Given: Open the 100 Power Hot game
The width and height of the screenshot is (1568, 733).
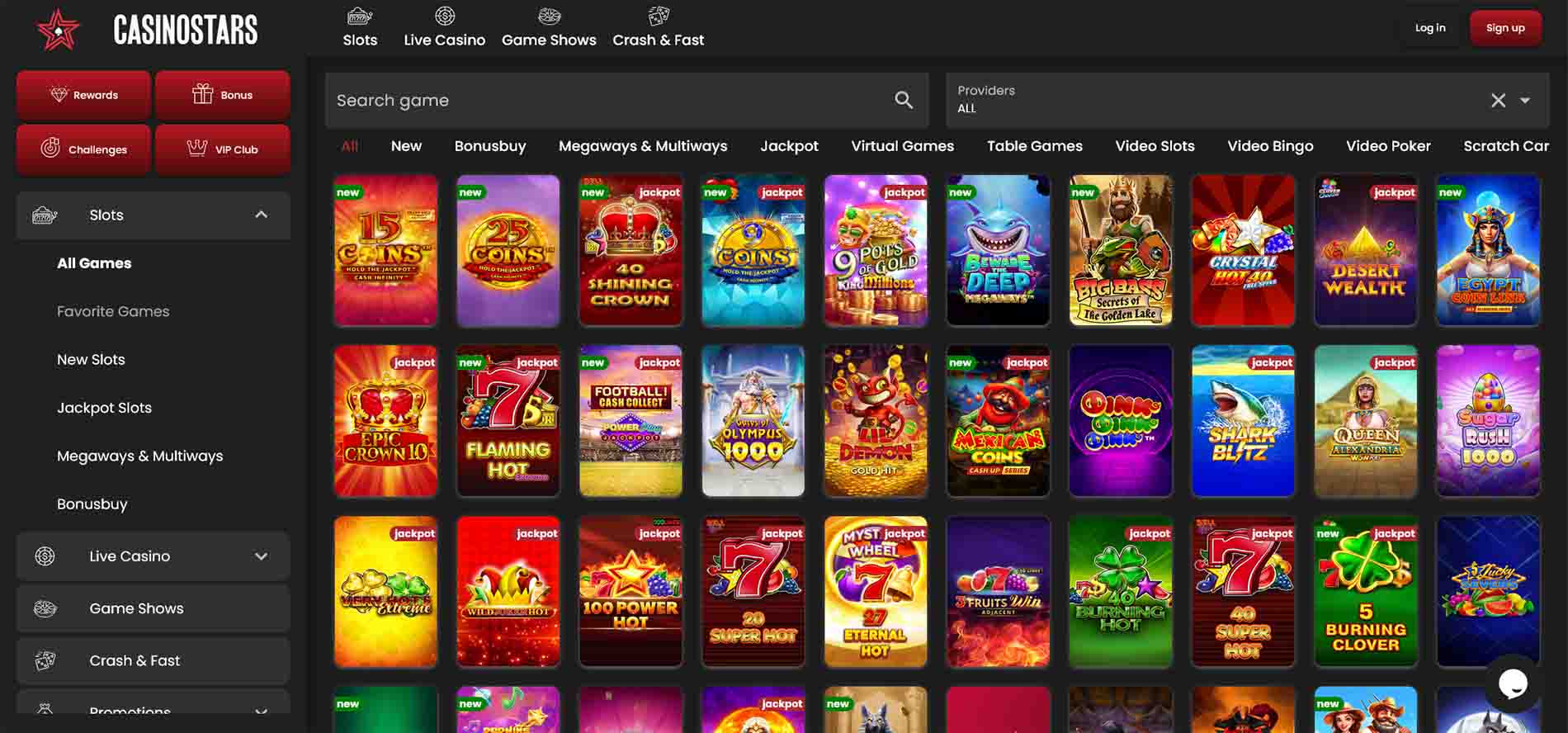Looking at the screenshot, I should click(x=631, y=591).
